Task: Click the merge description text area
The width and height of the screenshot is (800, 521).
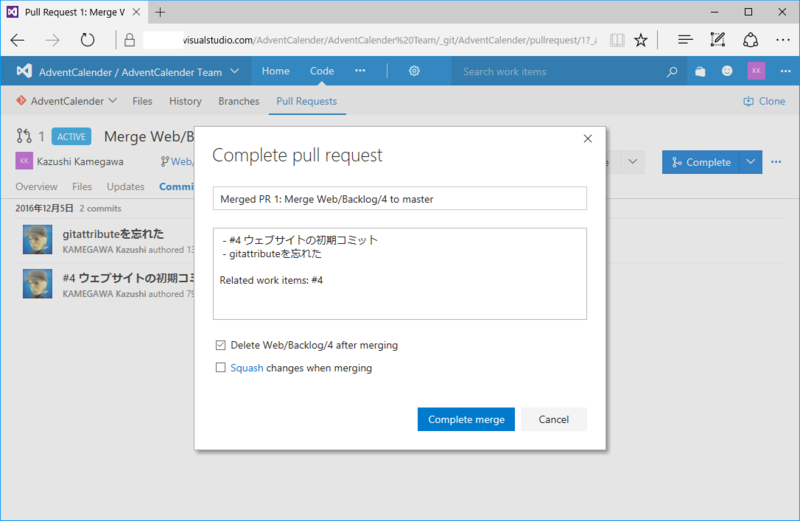Action: pyautogui.click(x=399, y=274)
